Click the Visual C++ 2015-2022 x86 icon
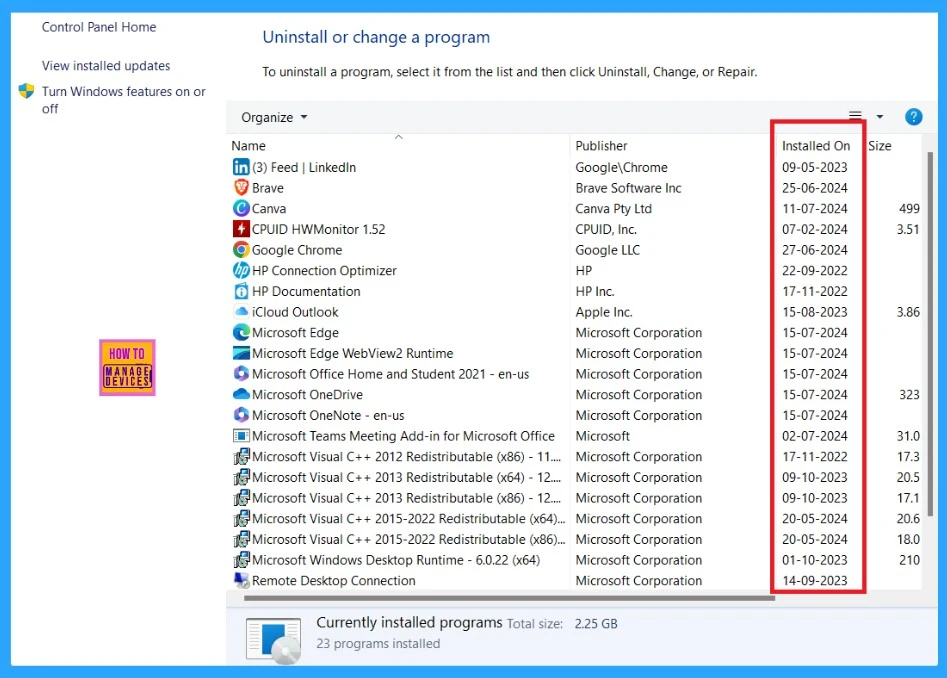 click(241, 539)
